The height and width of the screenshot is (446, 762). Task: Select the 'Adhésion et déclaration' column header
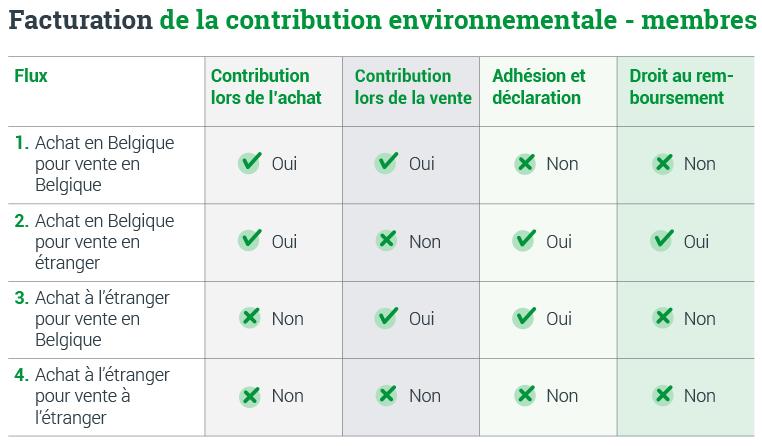coord(539,87)
